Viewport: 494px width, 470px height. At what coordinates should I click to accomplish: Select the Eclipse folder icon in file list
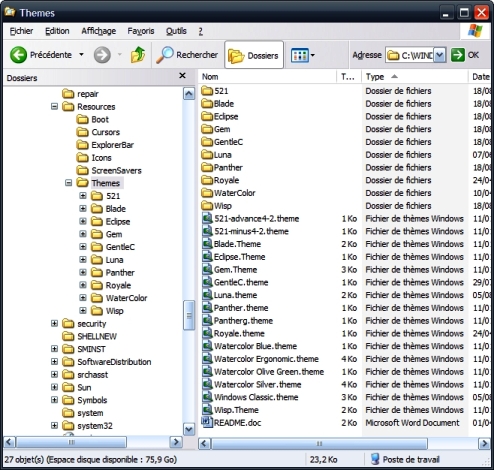207,116
